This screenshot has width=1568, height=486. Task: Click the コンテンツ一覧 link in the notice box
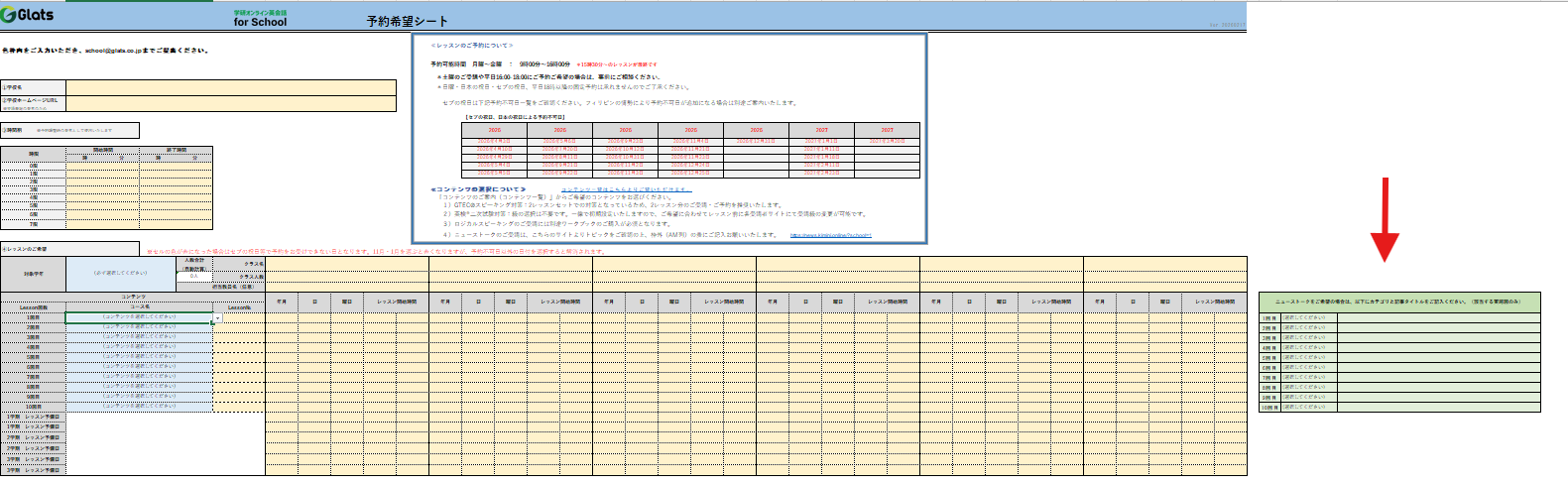point(627,189)
